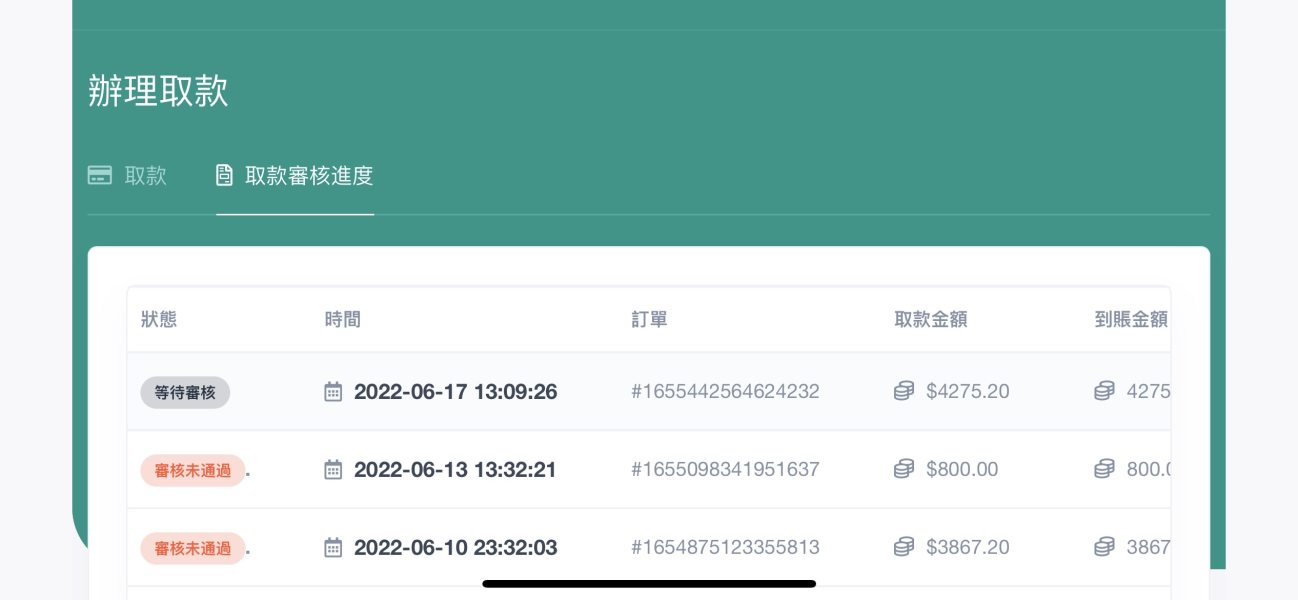Open the 取款 tab
Screen dimensions: 1298x600
(127, 176)
